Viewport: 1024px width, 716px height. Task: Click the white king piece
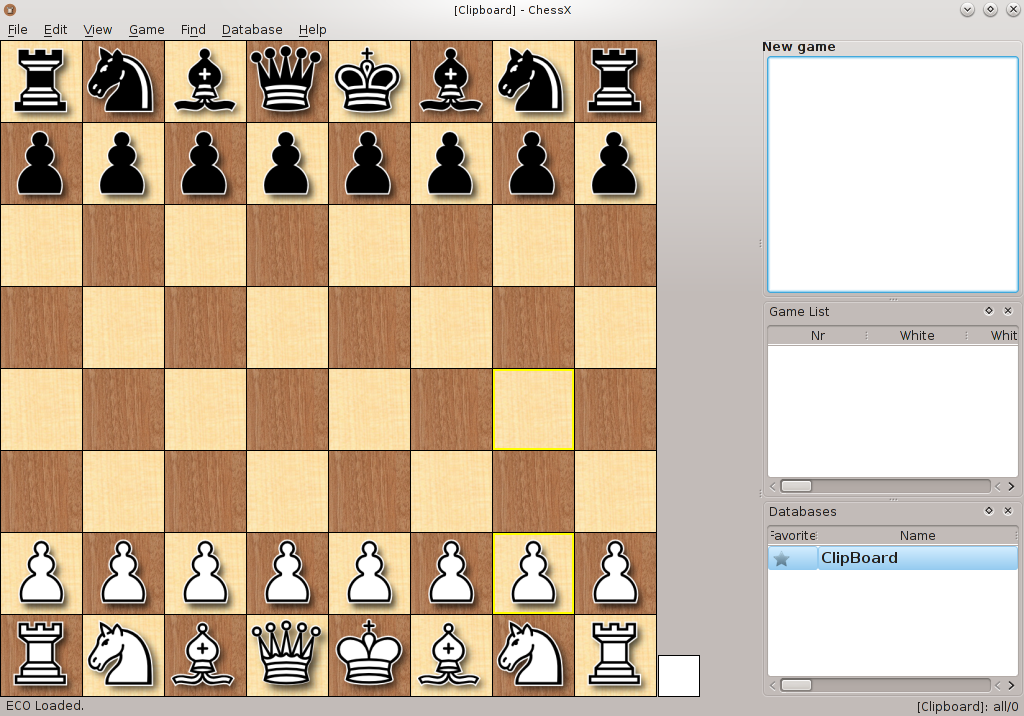(370, 655)
